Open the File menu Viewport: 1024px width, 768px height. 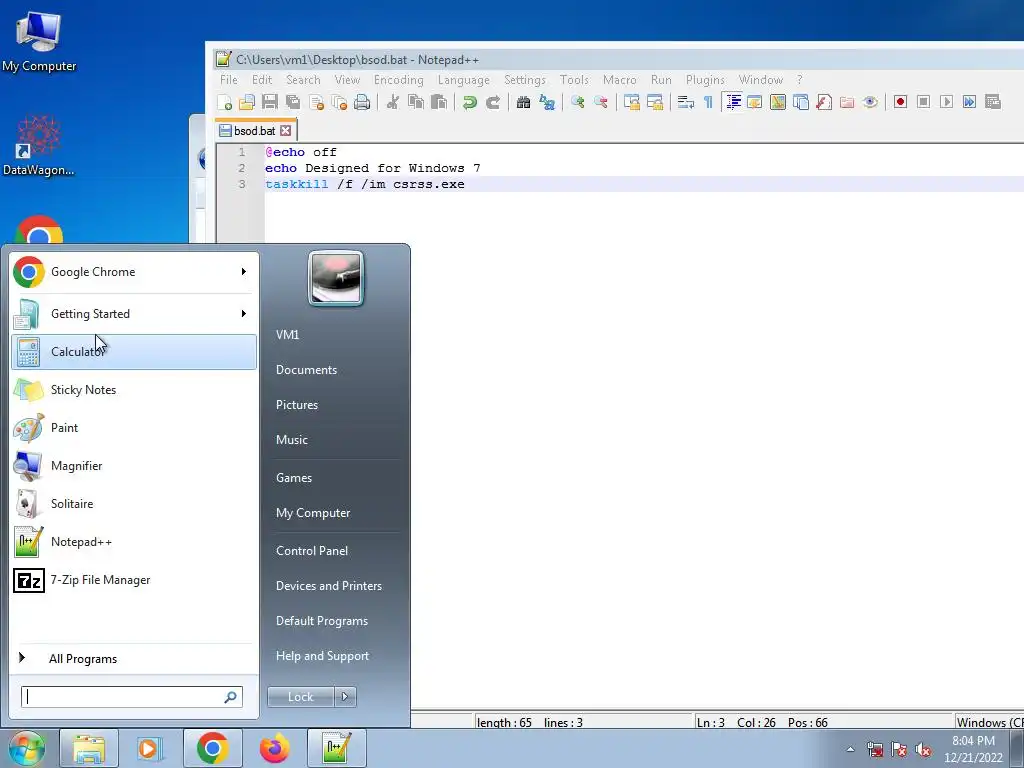[x=229, y=80]
